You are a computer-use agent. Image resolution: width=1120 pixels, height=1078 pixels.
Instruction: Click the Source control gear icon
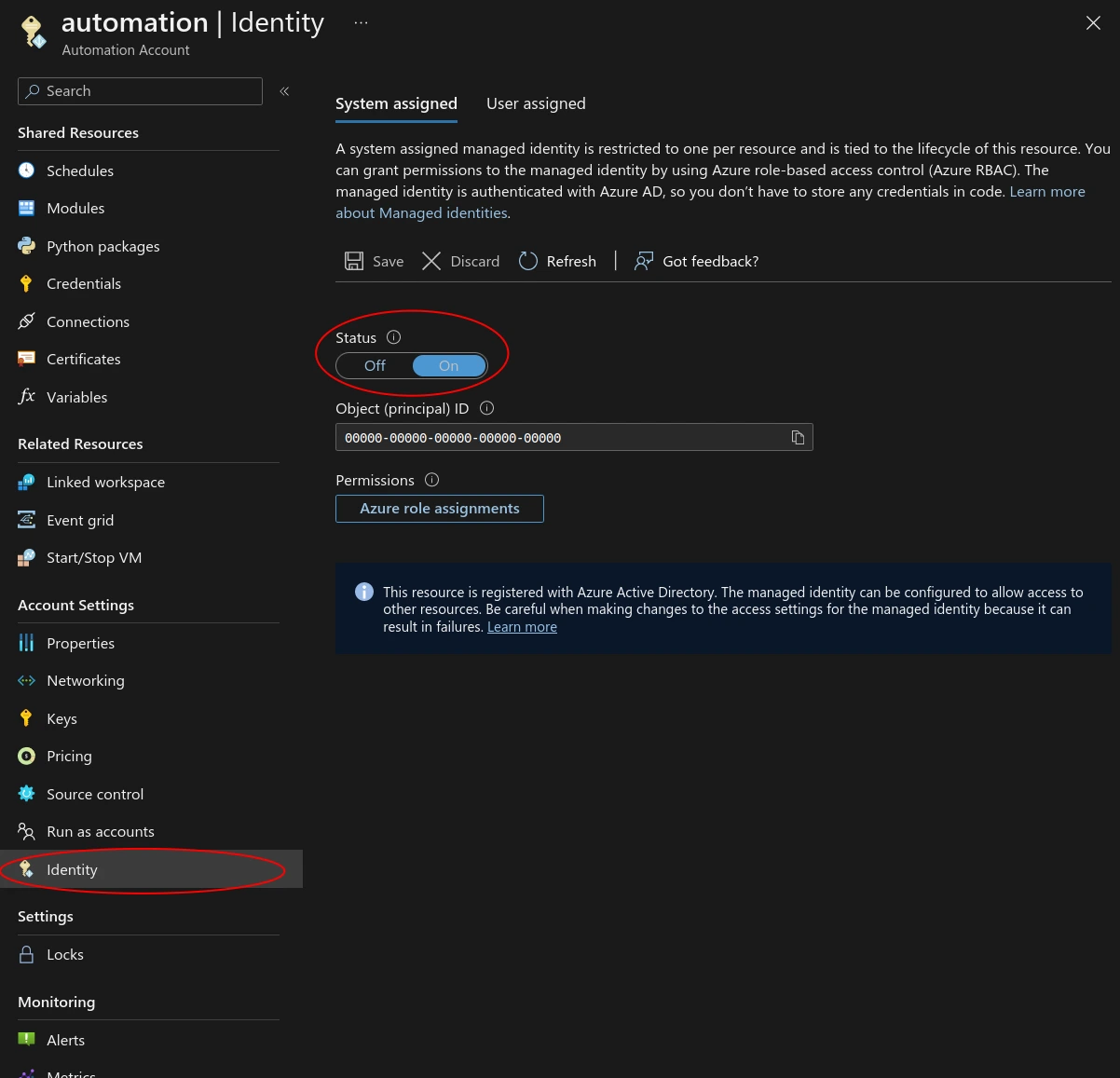coord(26,794)
